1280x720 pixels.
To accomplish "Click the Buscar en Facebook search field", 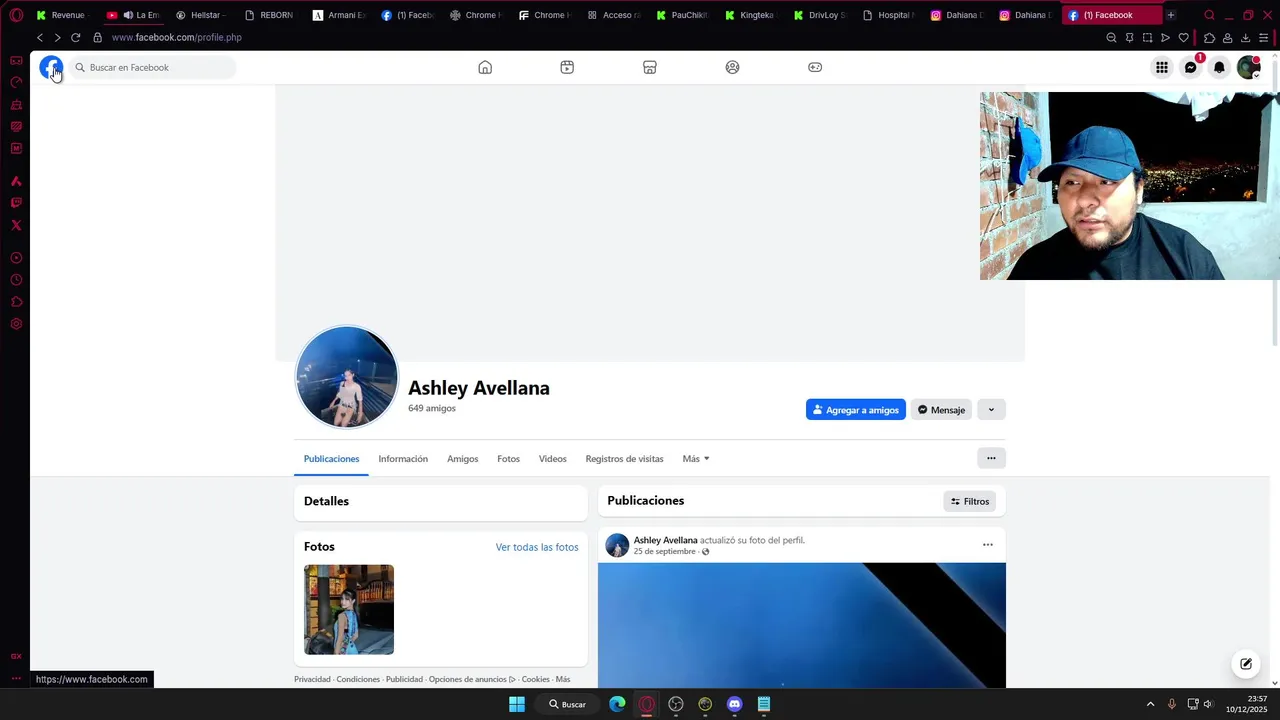I will point(152,67).
